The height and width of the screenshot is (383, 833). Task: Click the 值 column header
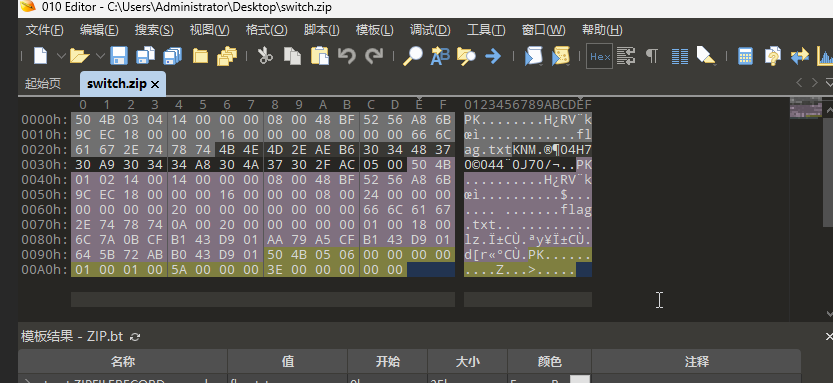[x=287, y=362]
